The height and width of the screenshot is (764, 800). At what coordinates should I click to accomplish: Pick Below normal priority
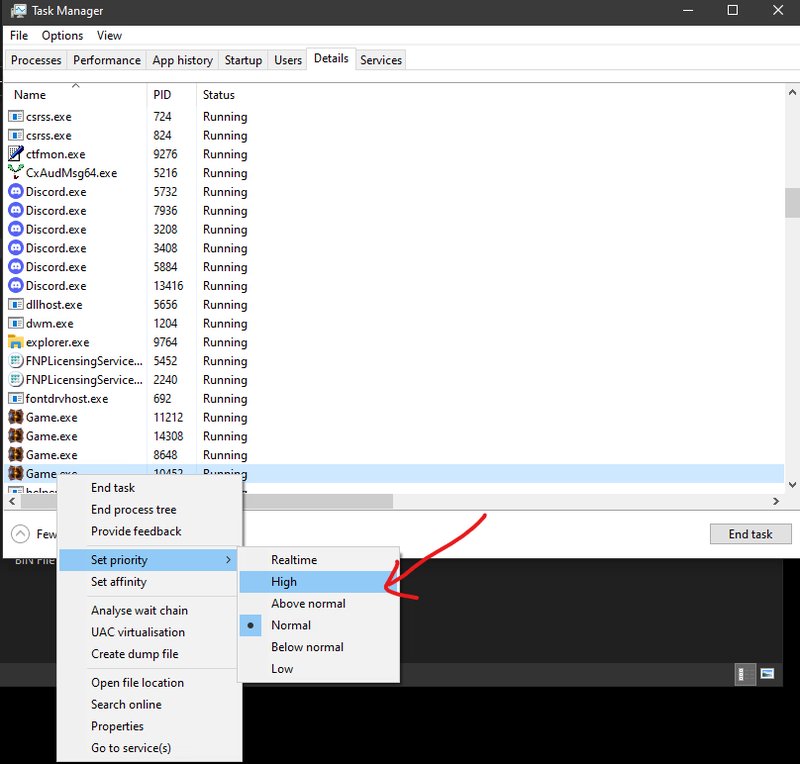coord(319,647)
